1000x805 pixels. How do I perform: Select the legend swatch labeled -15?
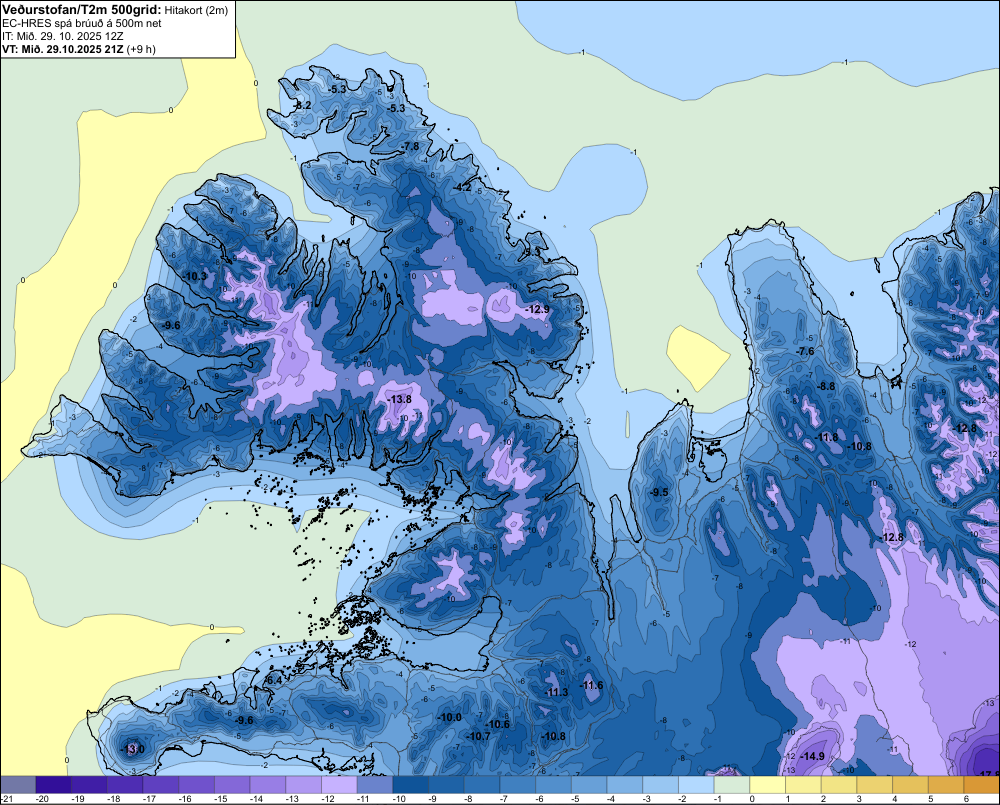(x=232, y=784)
